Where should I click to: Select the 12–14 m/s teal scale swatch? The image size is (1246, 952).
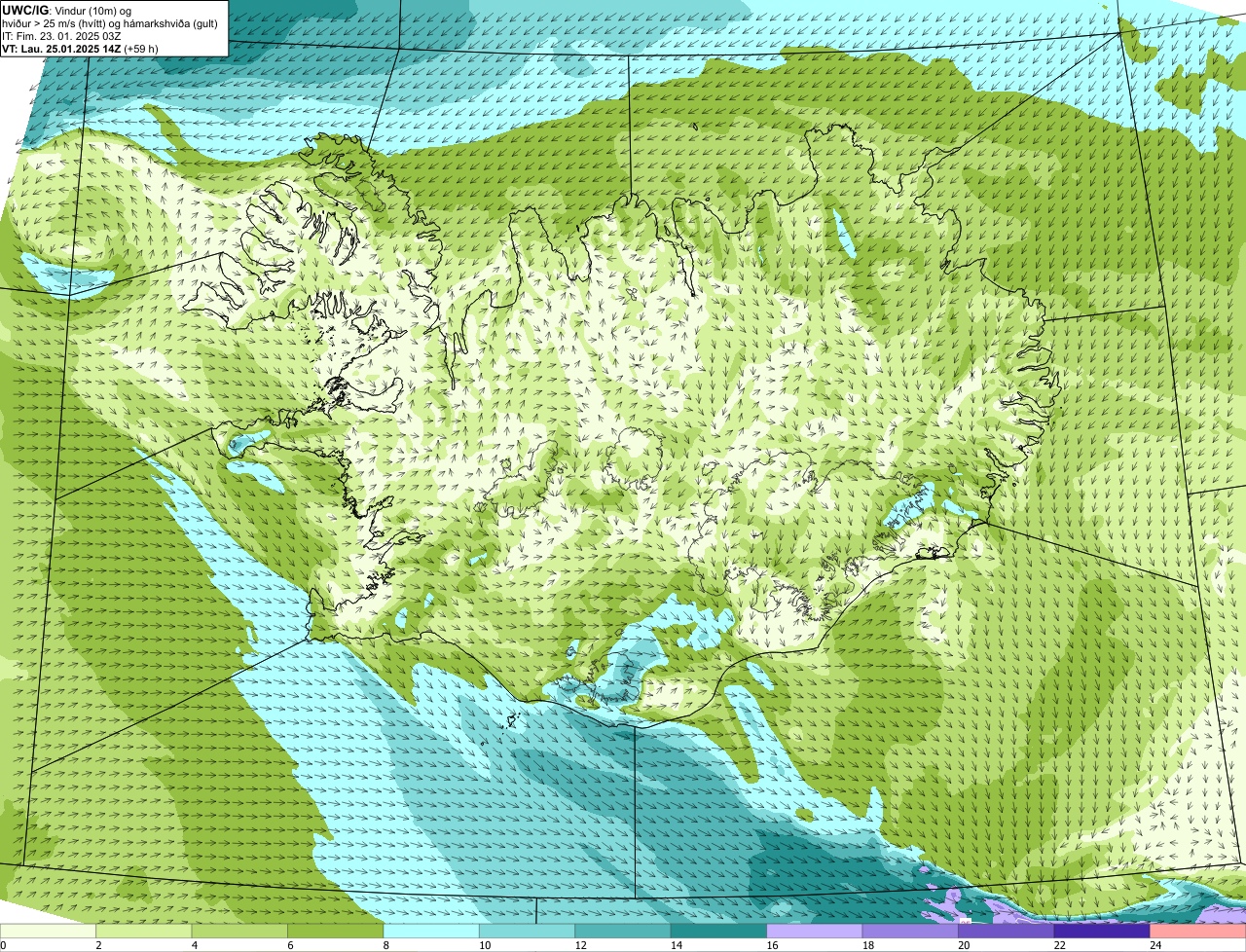[624, 931]
